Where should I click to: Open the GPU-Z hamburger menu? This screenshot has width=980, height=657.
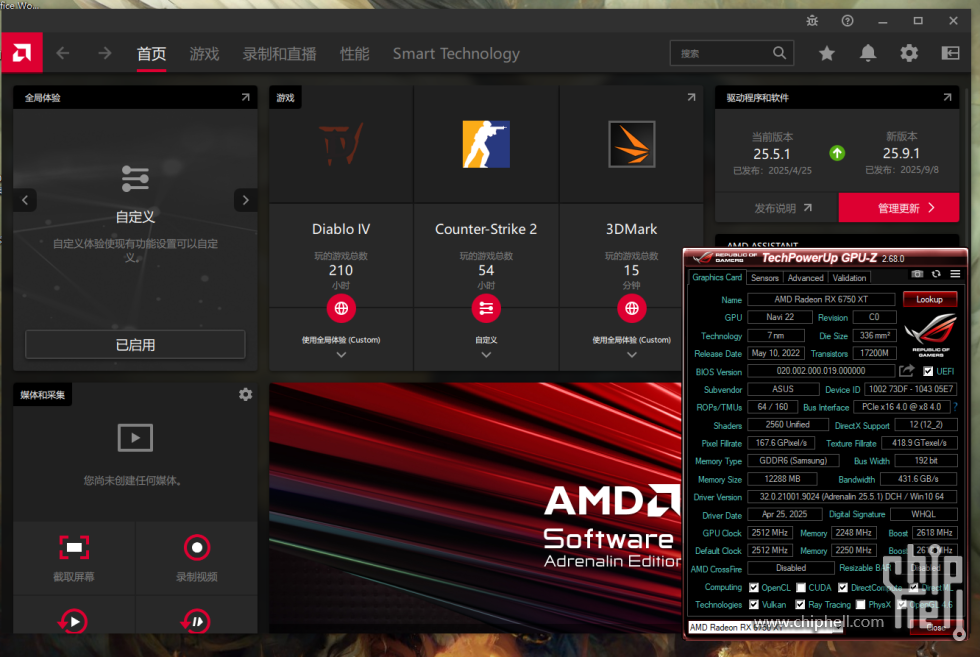(x=955, y=274)
